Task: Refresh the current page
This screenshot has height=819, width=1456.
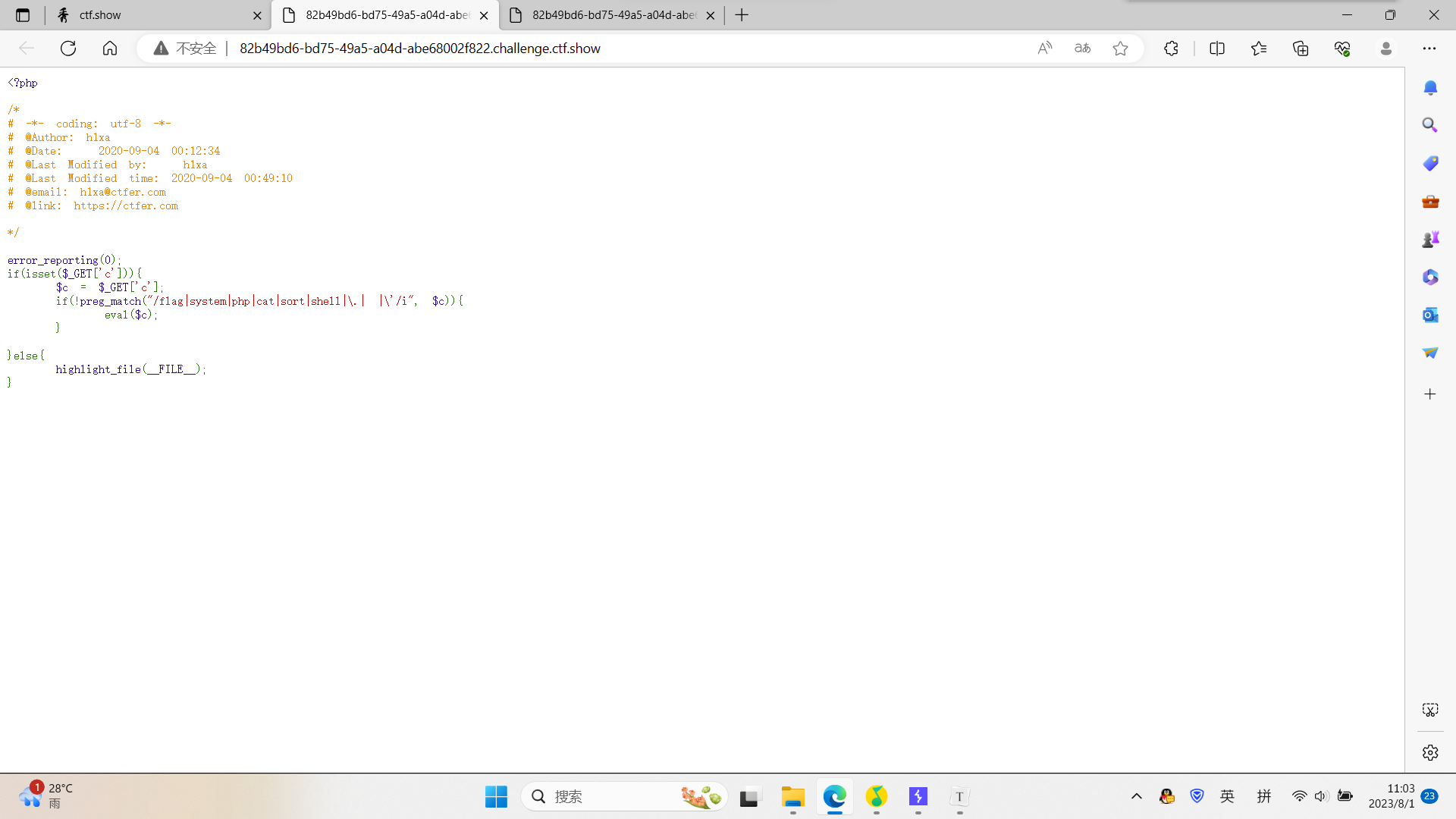Action: [68, 49]
